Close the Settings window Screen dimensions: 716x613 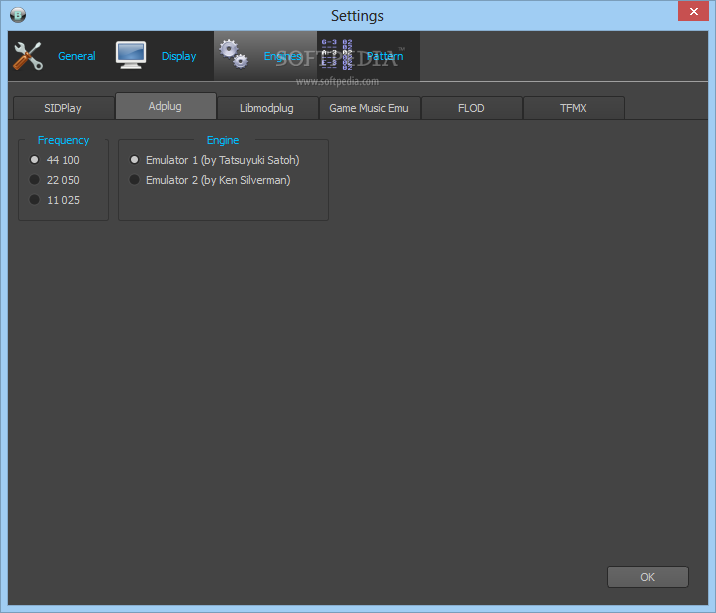click(x=693, y=11)
